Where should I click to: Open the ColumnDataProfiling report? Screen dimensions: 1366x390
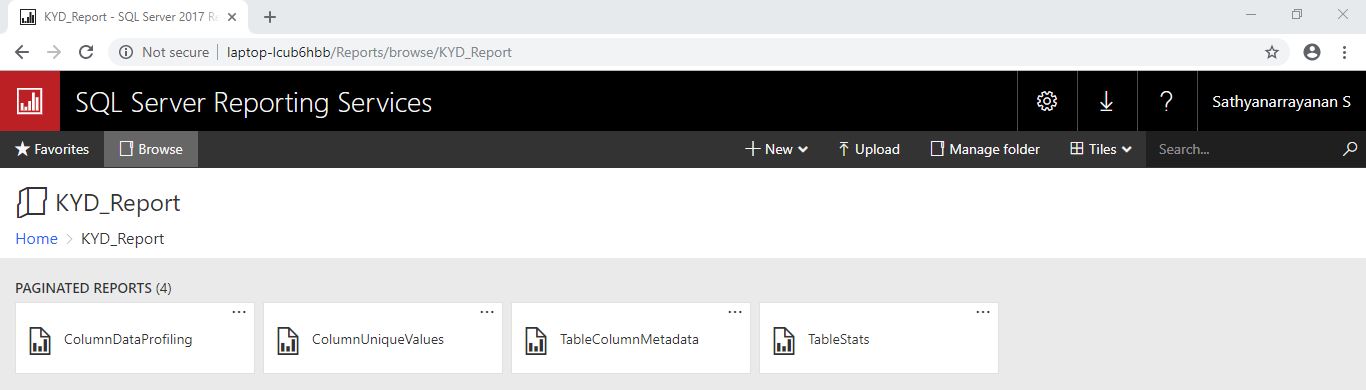pyautogui.click(x=135, y=338)
